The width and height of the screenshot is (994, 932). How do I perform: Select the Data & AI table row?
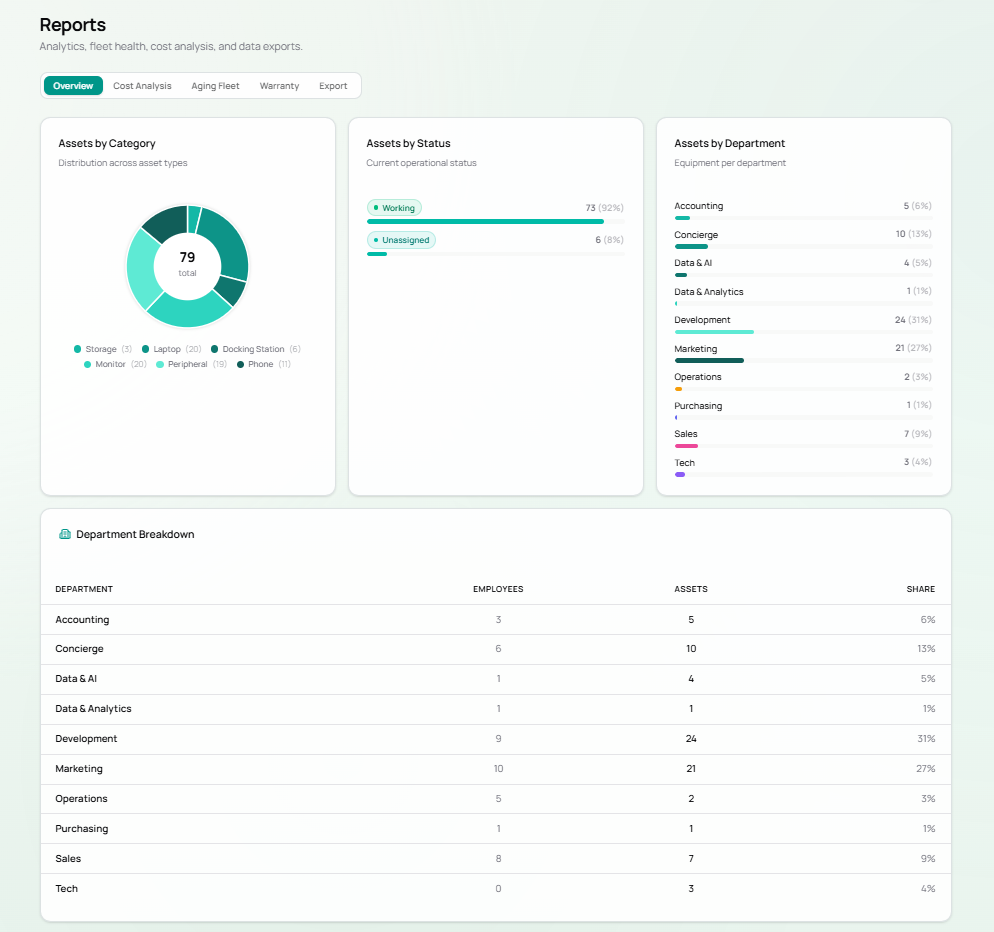496,679
